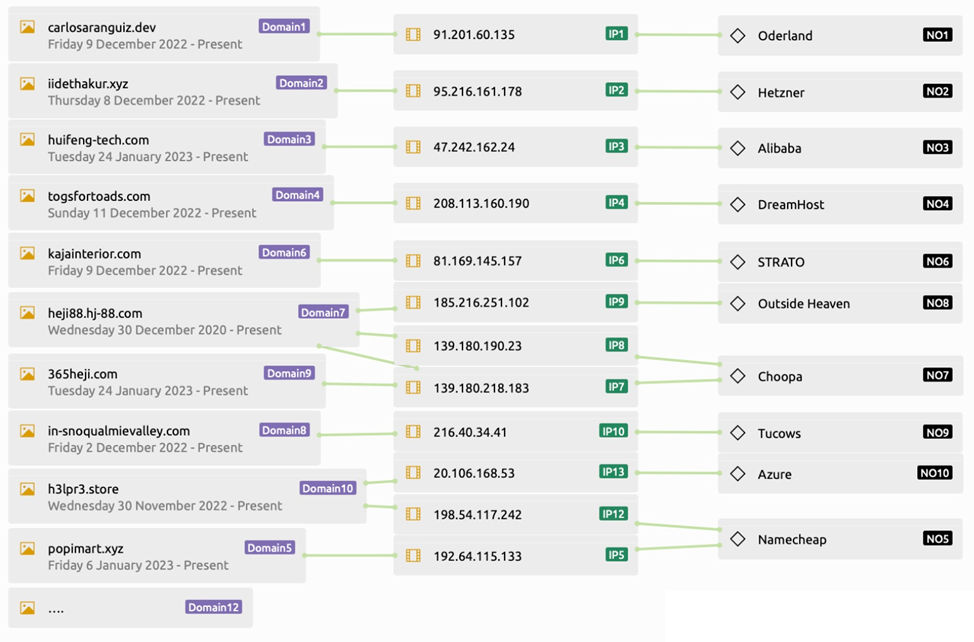974x642 pixels.
Task: Select the green IP1 badge
Action: pyautogui.click(x=616, y=34)
